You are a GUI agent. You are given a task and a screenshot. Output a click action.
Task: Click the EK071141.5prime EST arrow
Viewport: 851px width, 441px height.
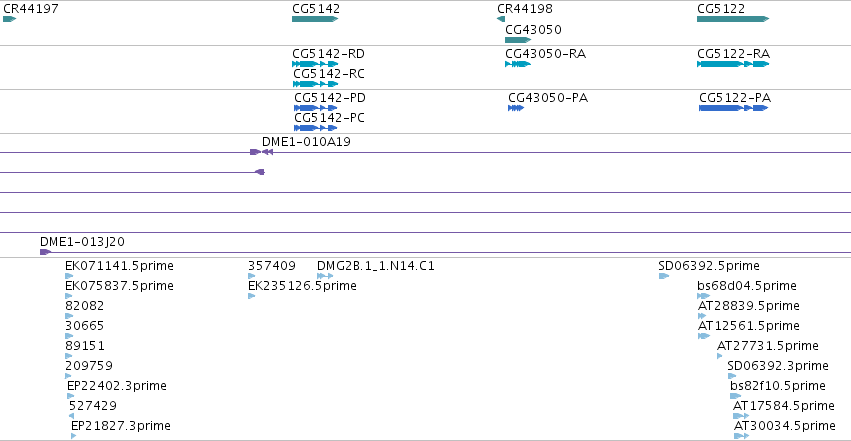click(x=69, y=276)
